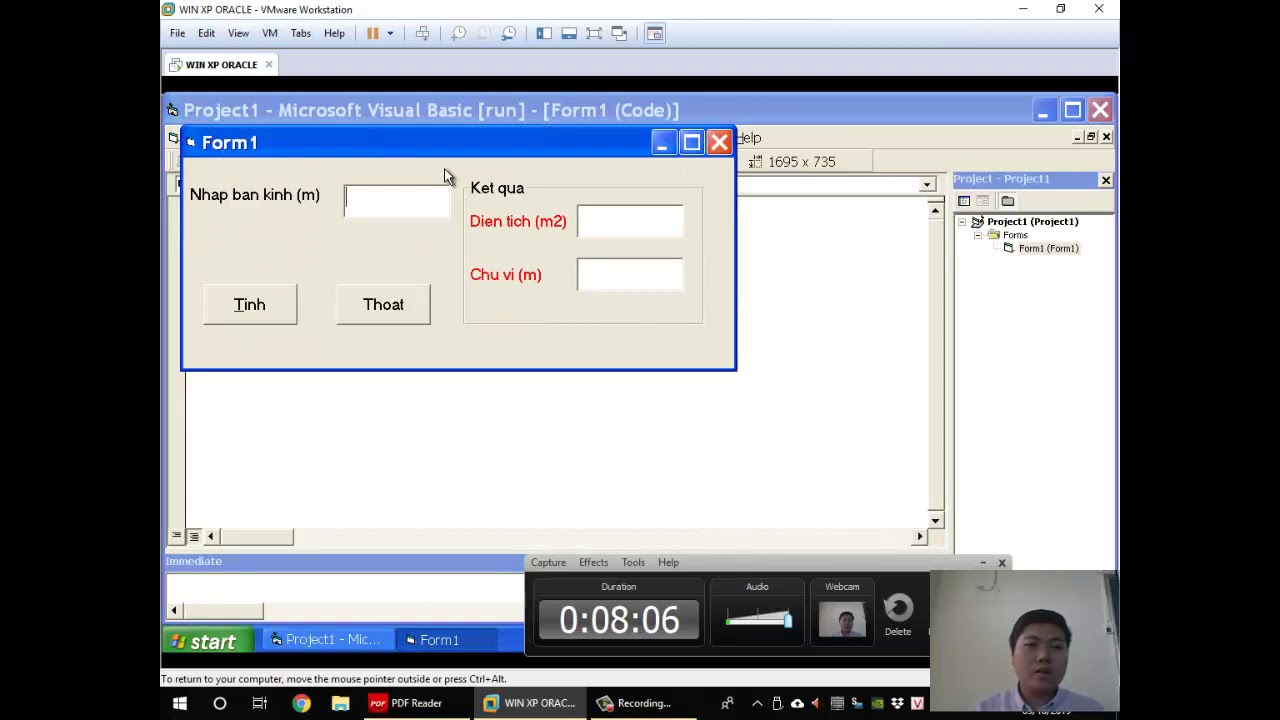Open Google Chrome from host taskbar
The width and height of the screenshot is (1280, 720).
click(x=300, y=703)
